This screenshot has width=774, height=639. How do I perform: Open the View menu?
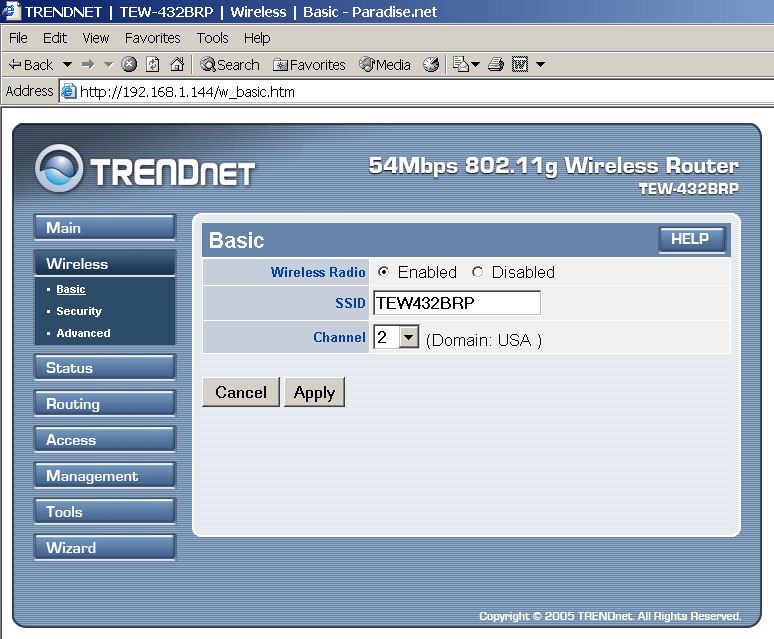(96, 38)
